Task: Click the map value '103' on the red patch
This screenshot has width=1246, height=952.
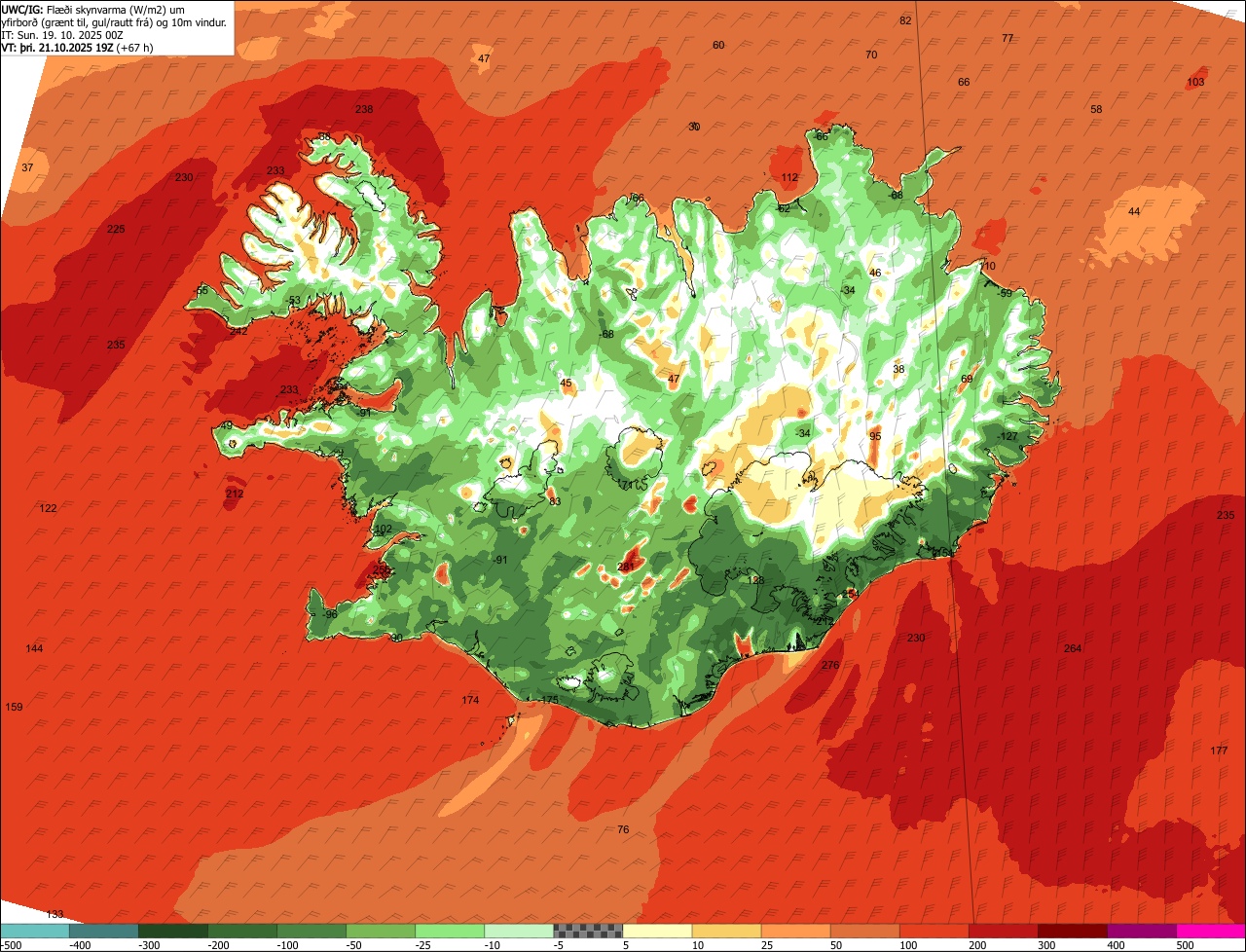Action: point(1195,83)
